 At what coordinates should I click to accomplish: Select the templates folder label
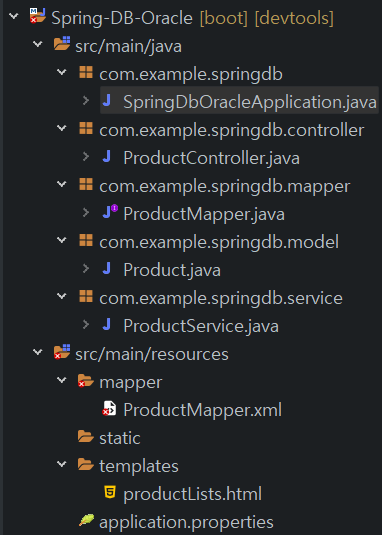coord(139,466)
